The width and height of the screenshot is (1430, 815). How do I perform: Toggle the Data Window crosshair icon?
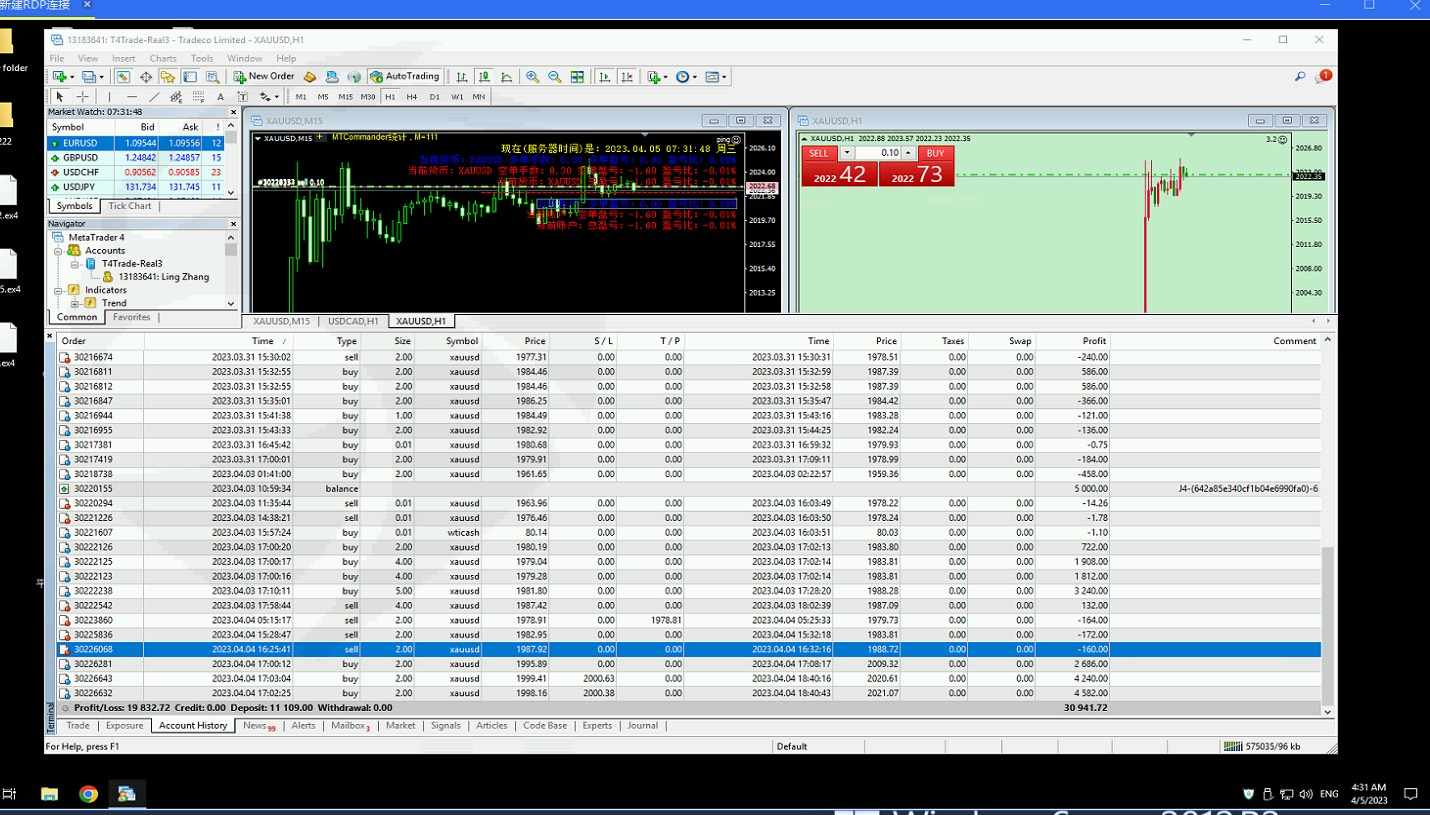tap(146, 76)
